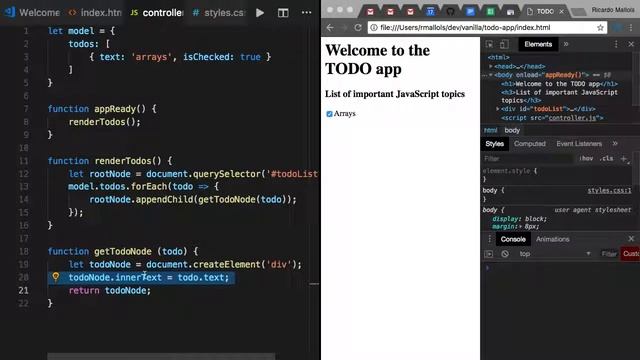Viewport: 640px width, 360px height.
Task: Show more Styles pane tabs chevron
Action: click(615, 144)
